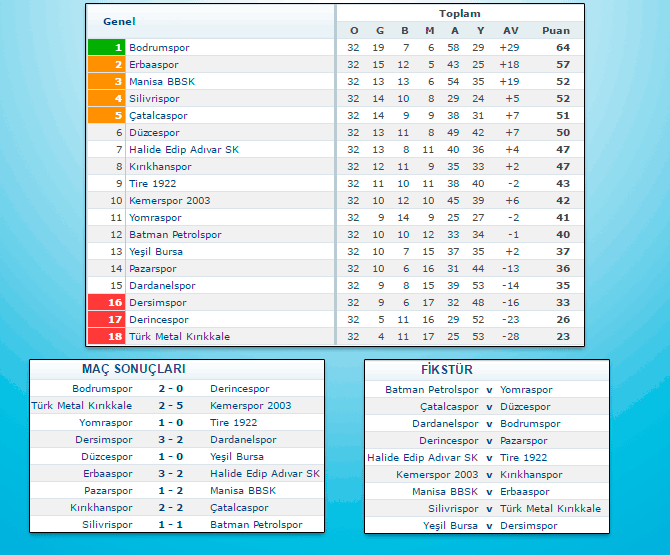Click the AV column header
The width and height of the screenshot is (670, 555).
point(511,30)
